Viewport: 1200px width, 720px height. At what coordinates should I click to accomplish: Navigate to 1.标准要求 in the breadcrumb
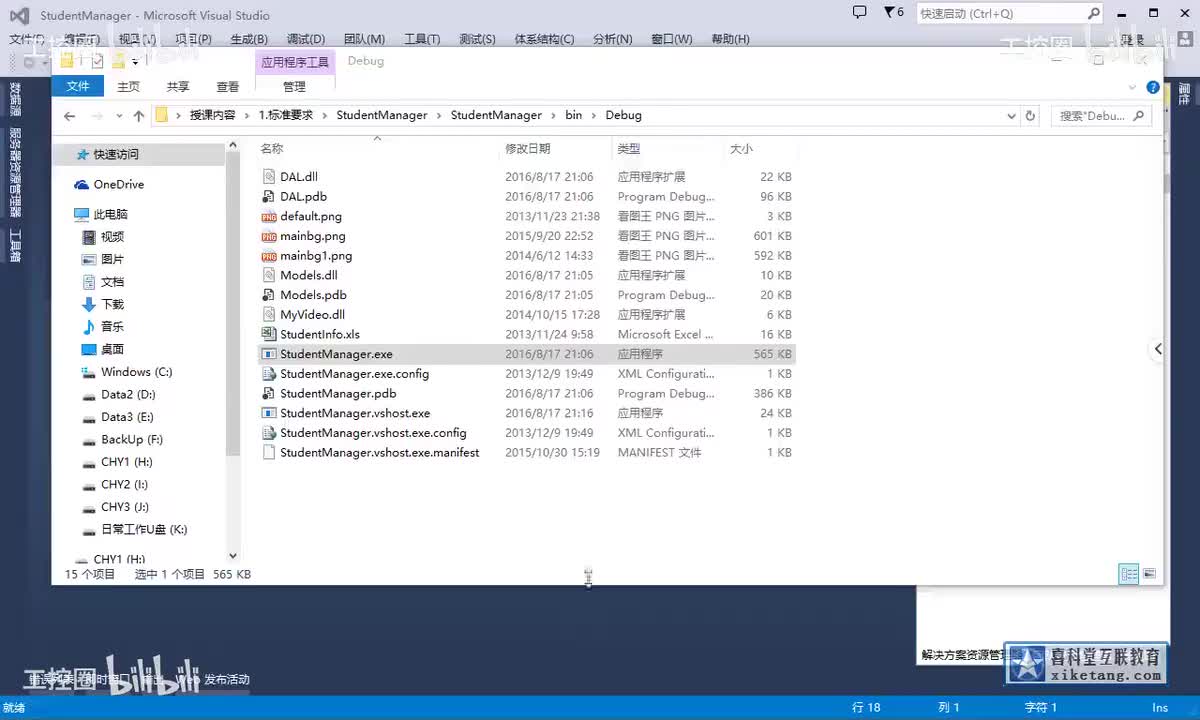click(286, 115)
